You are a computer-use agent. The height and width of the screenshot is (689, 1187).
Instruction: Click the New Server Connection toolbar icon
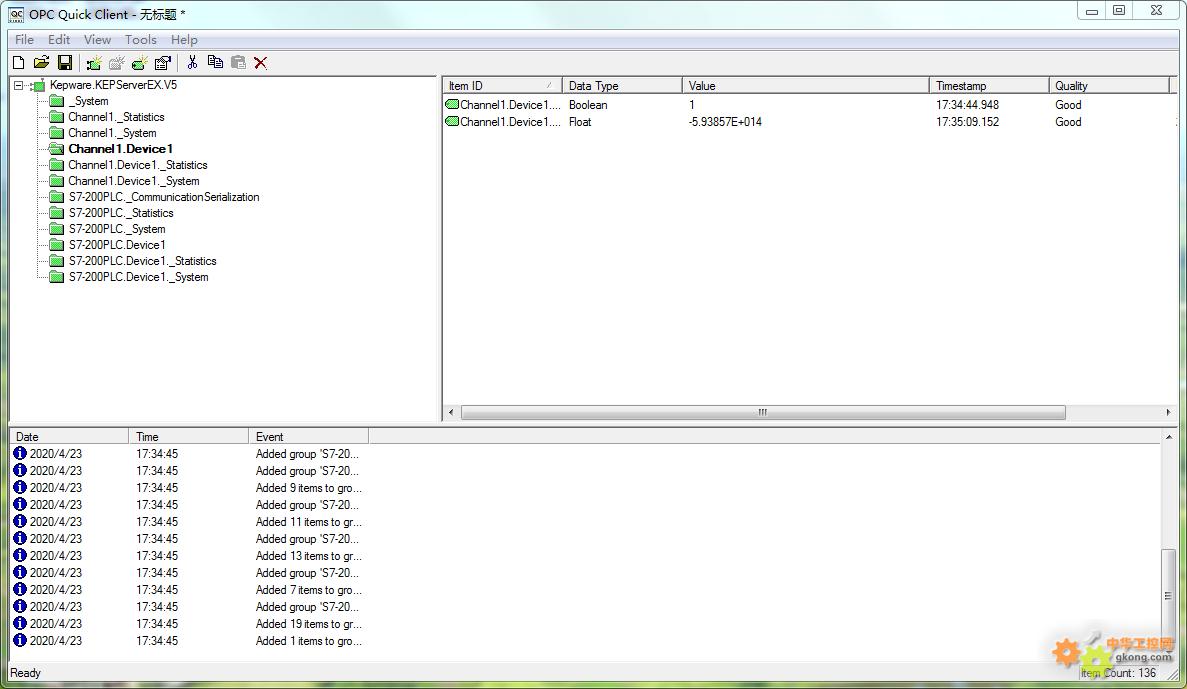click(94, 63)
